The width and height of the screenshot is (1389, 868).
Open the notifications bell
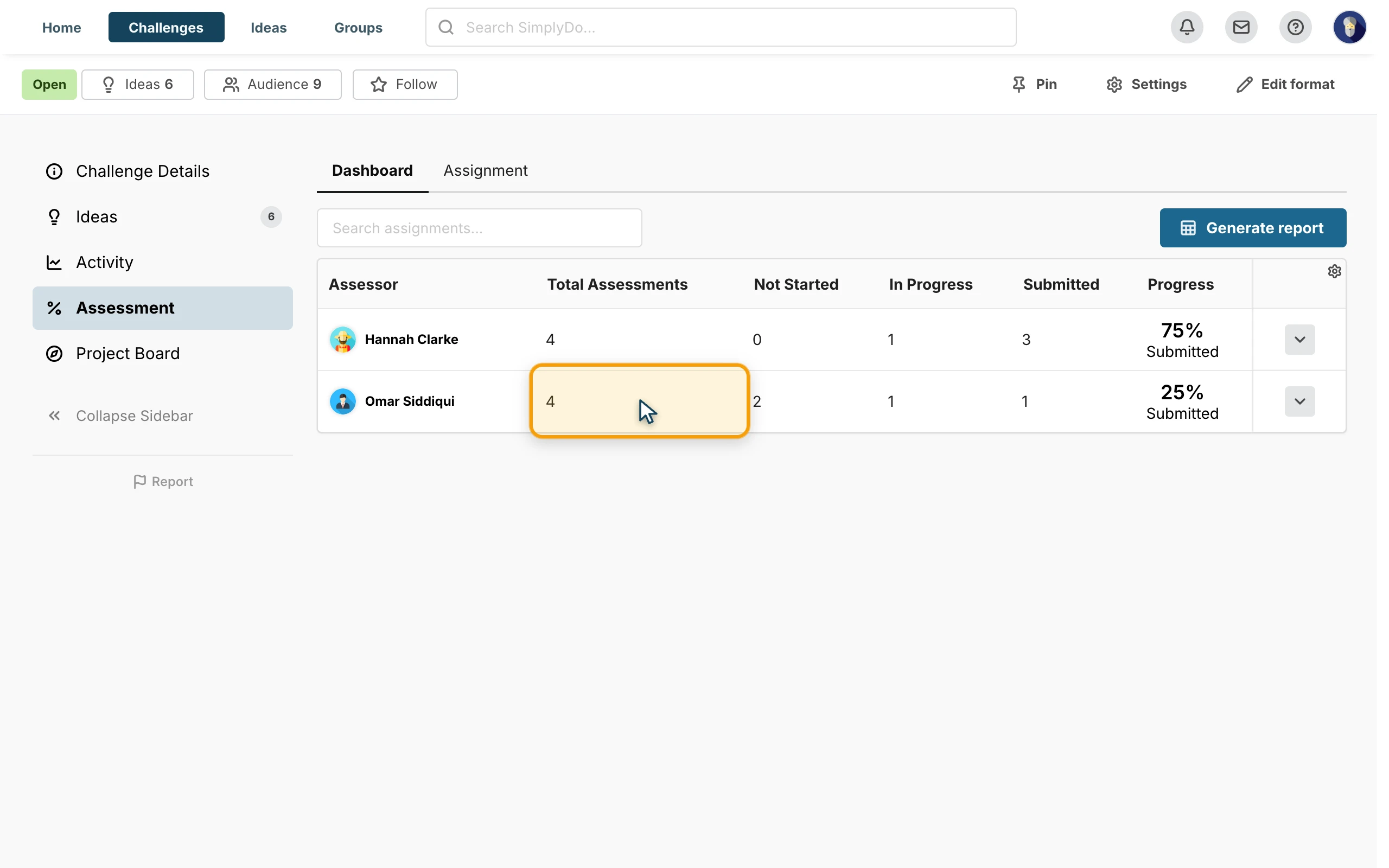(1187, 27)
